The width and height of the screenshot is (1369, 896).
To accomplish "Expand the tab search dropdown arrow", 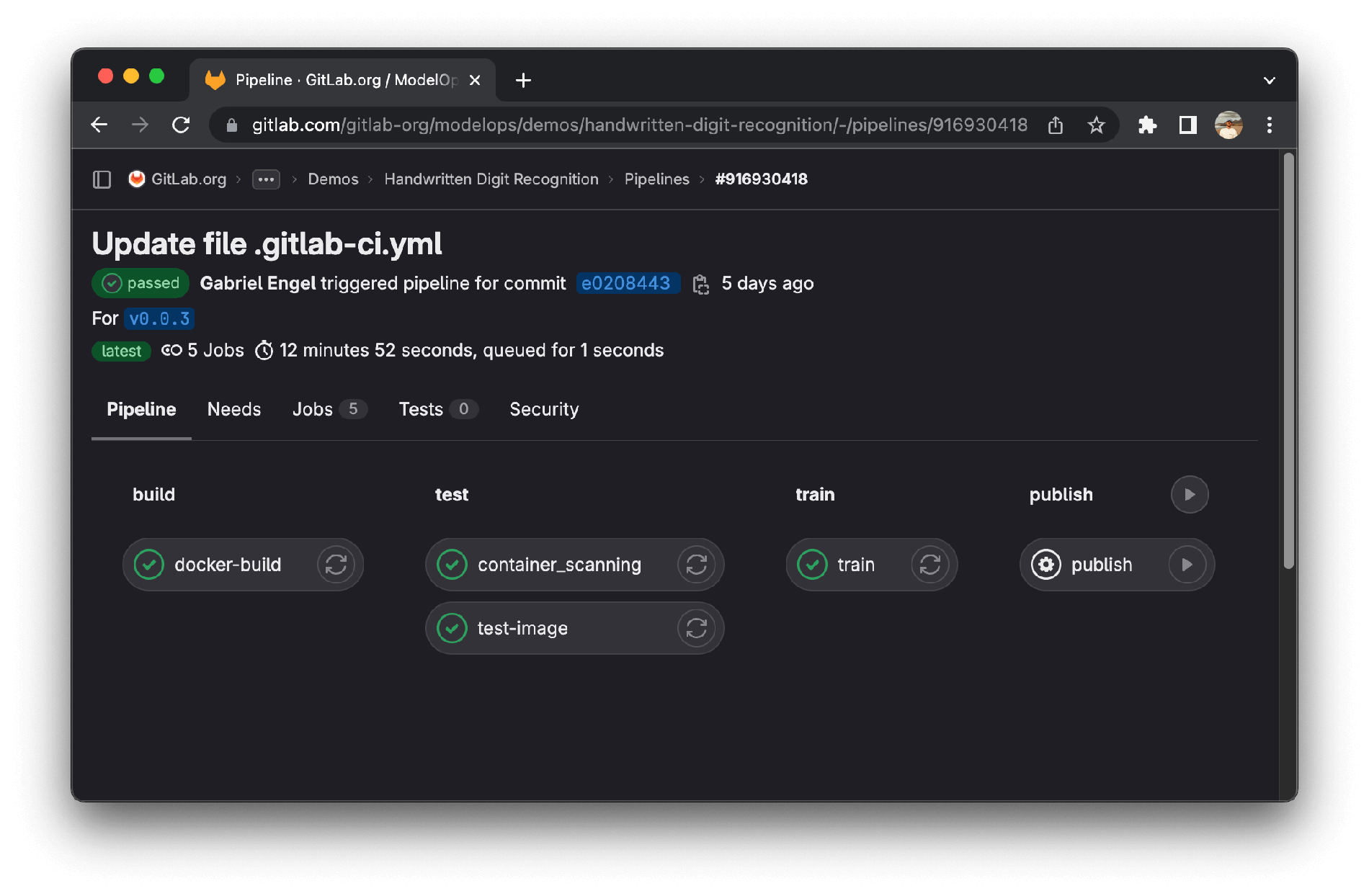I will [x=1269, y=81].
